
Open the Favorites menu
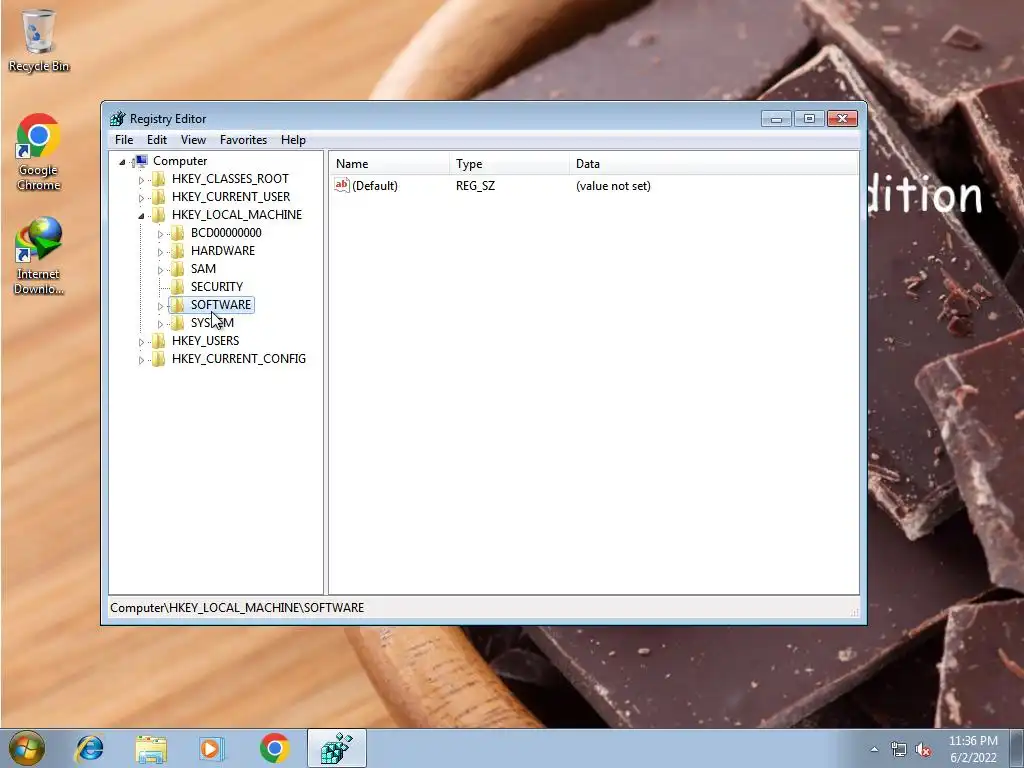click(244, 140)
